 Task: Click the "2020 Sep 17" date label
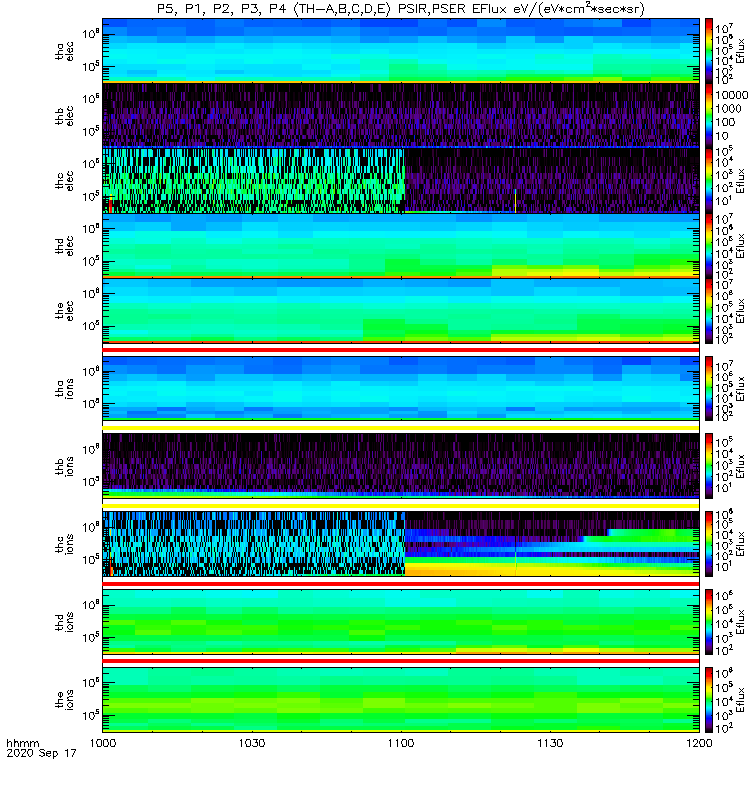pos(41,753)
